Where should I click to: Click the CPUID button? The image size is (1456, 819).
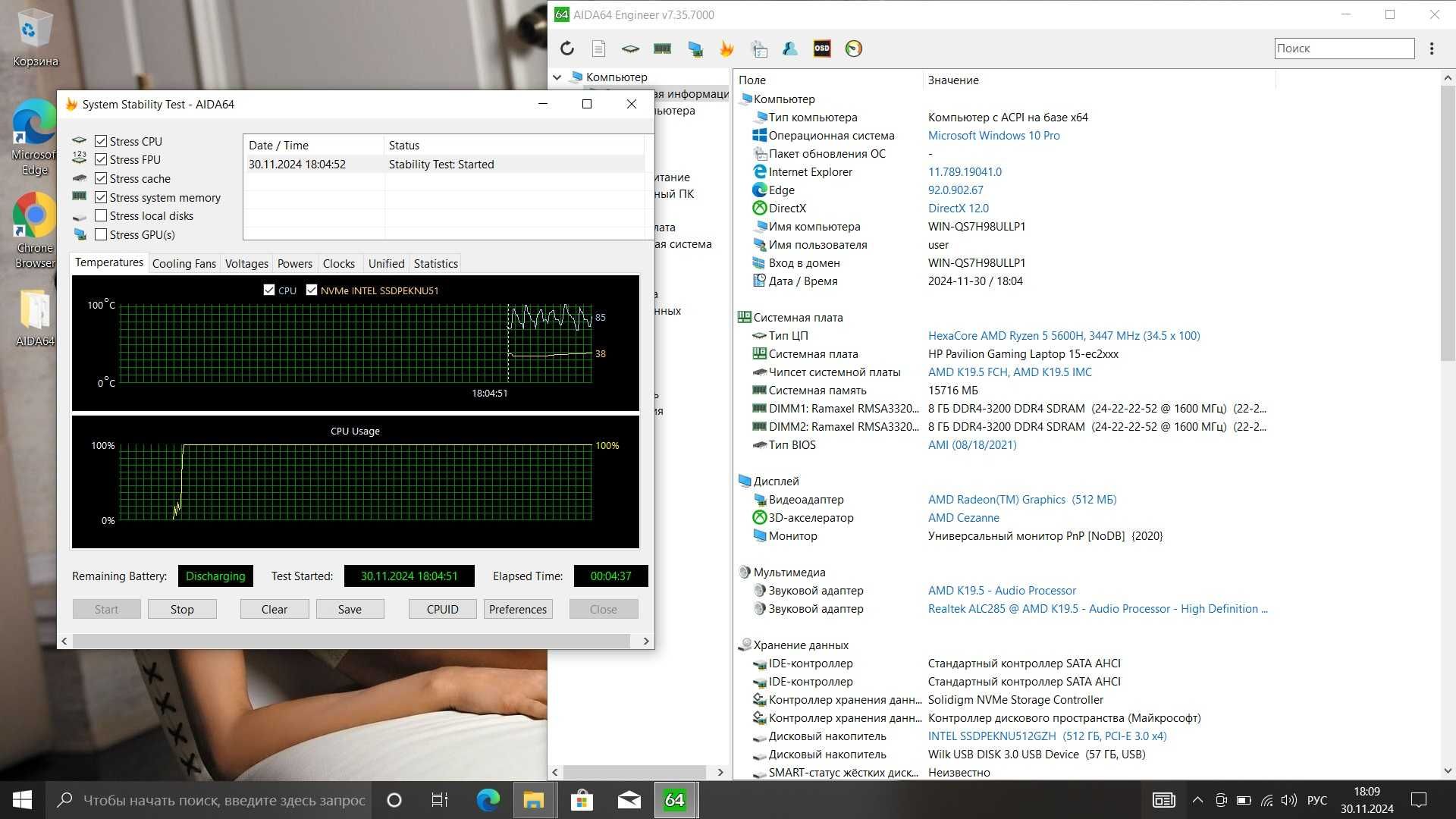(442, 609)
